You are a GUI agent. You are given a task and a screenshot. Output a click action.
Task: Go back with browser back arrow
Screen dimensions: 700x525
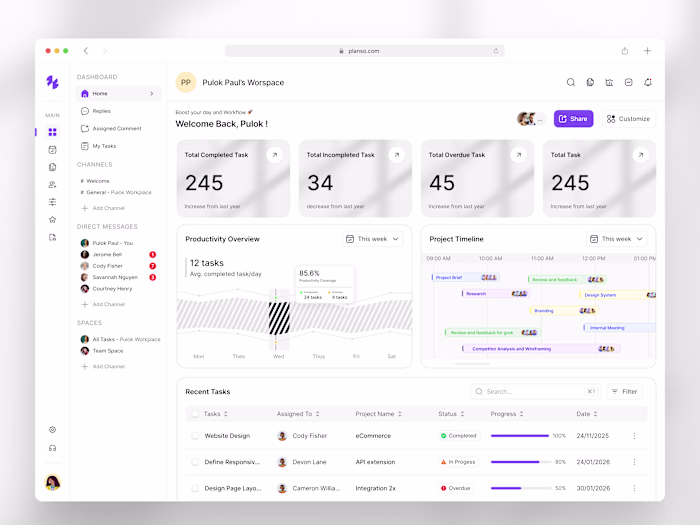pyautogui.click(x=86, y=51)
